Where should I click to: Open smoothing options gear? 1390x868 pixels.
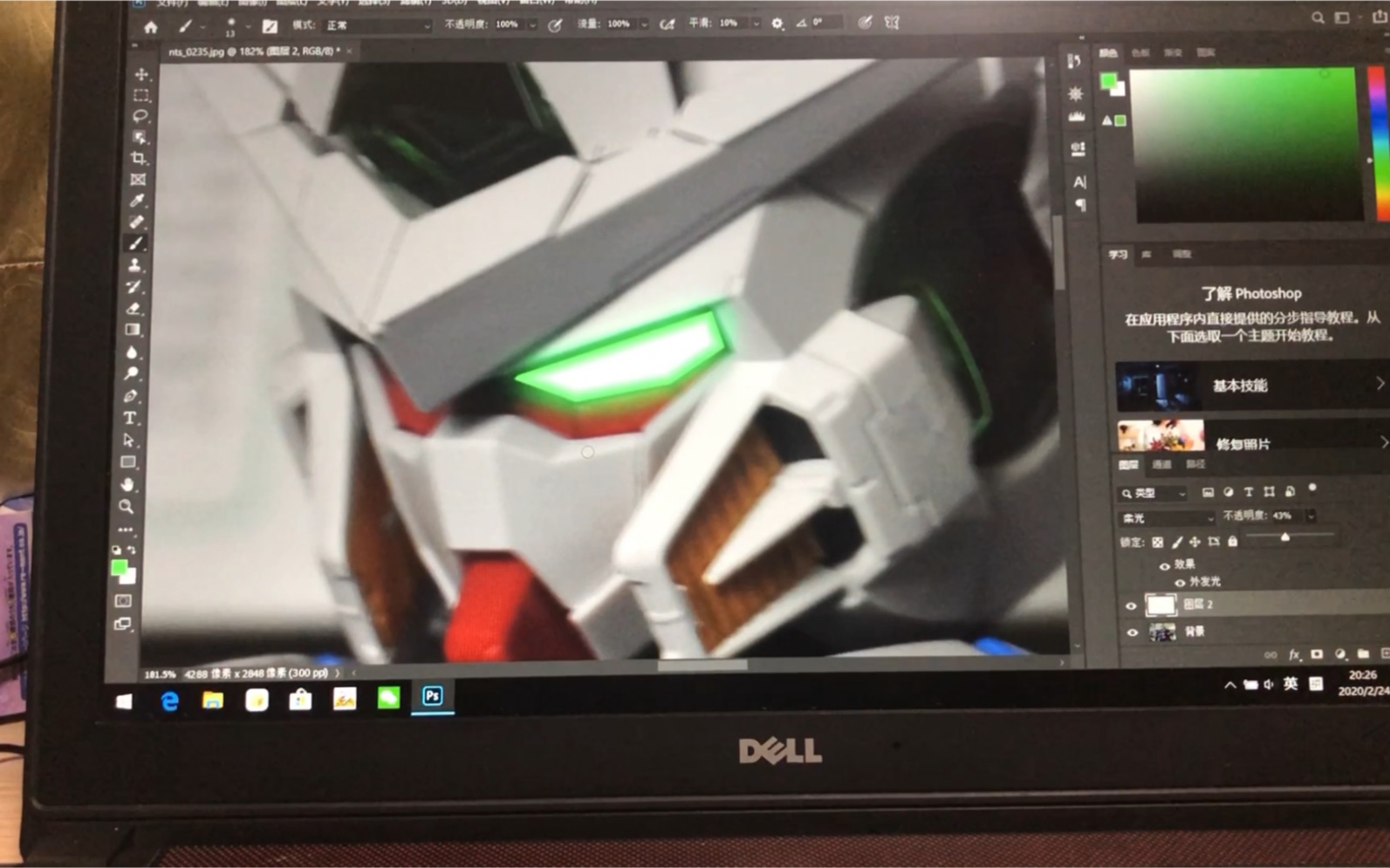coord(777,24)
